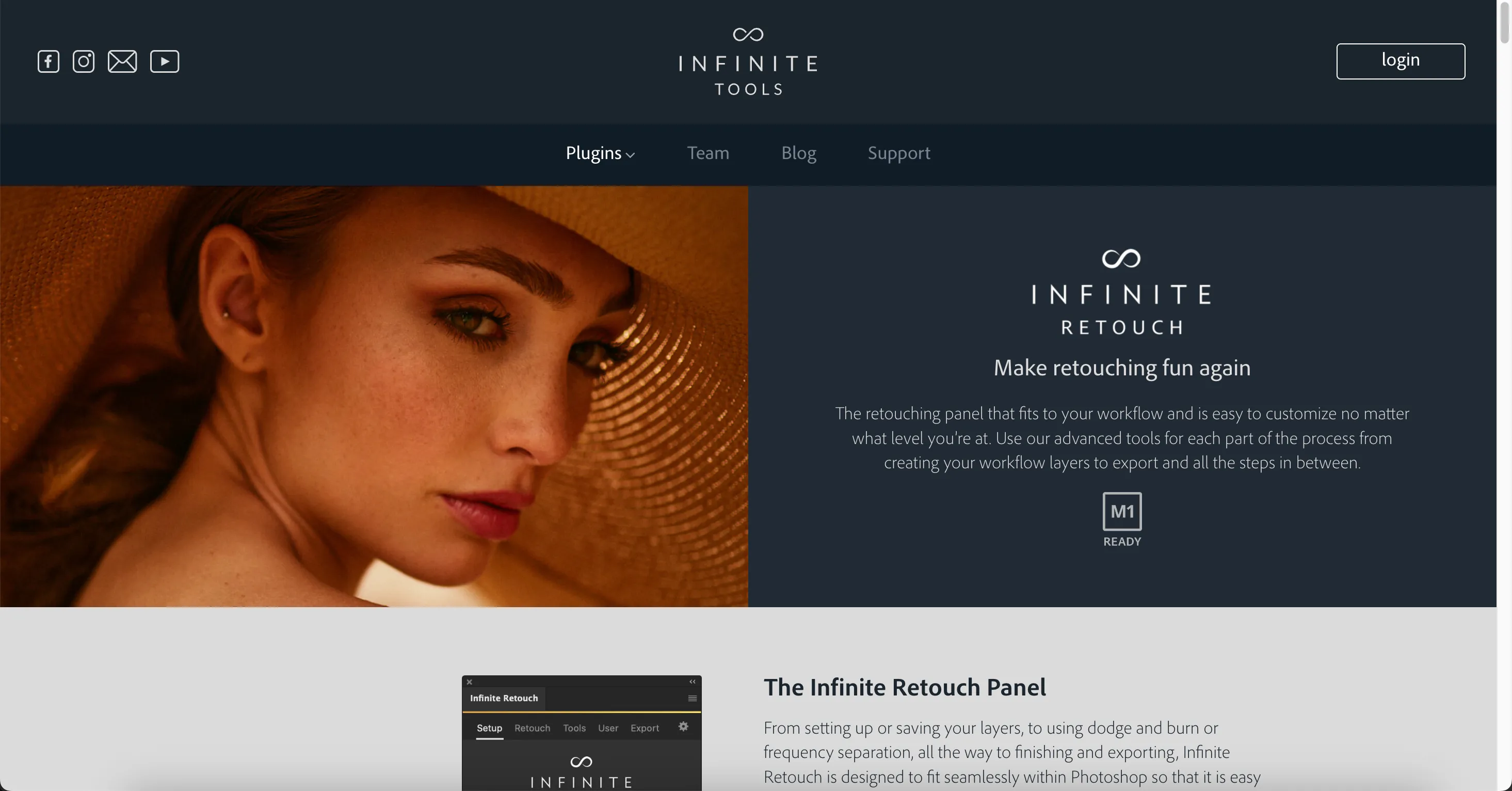
Task: Click the panel settings gear icon
Action: coord(683,726)
